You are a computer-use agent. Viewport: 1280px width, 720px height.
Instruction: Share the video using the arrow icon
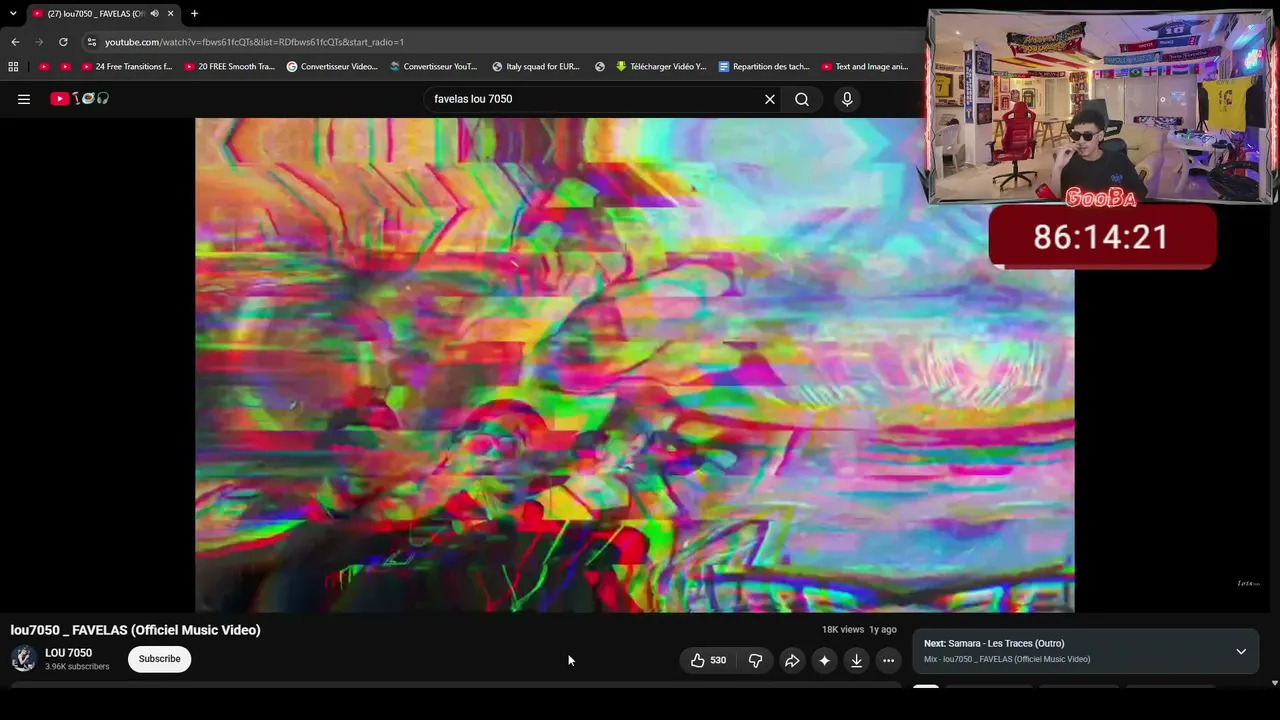(x=792, y=660)
